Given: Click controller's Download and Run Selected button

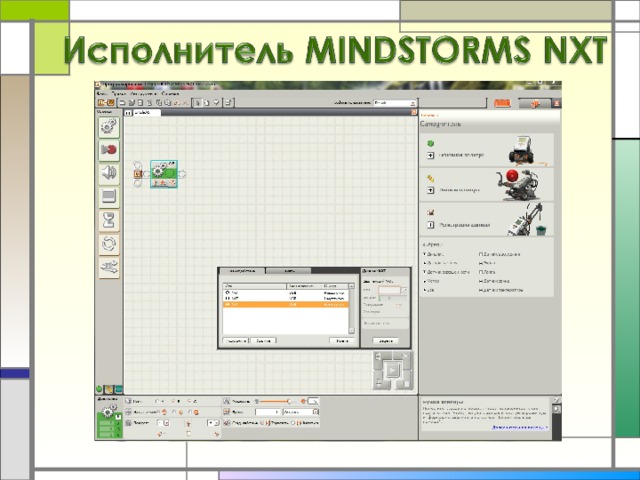Looking at the screenshot, I should coord(406,356).
